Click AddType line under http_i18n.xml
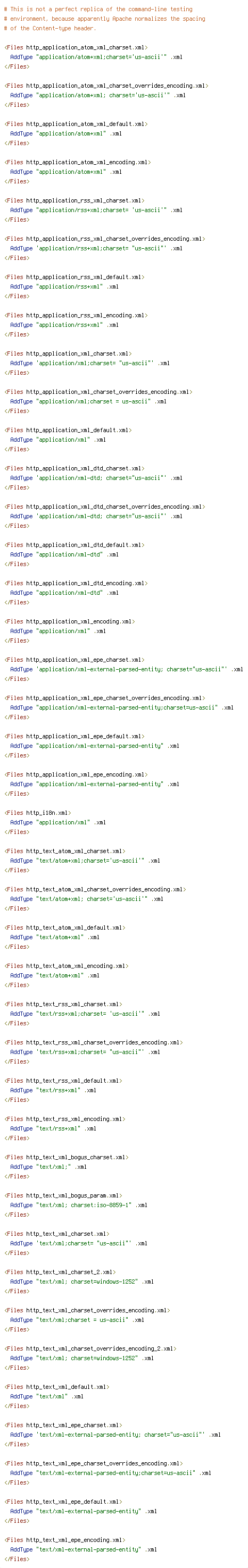The width and height of the screenshot is (248, 1568). click(58, 823)
